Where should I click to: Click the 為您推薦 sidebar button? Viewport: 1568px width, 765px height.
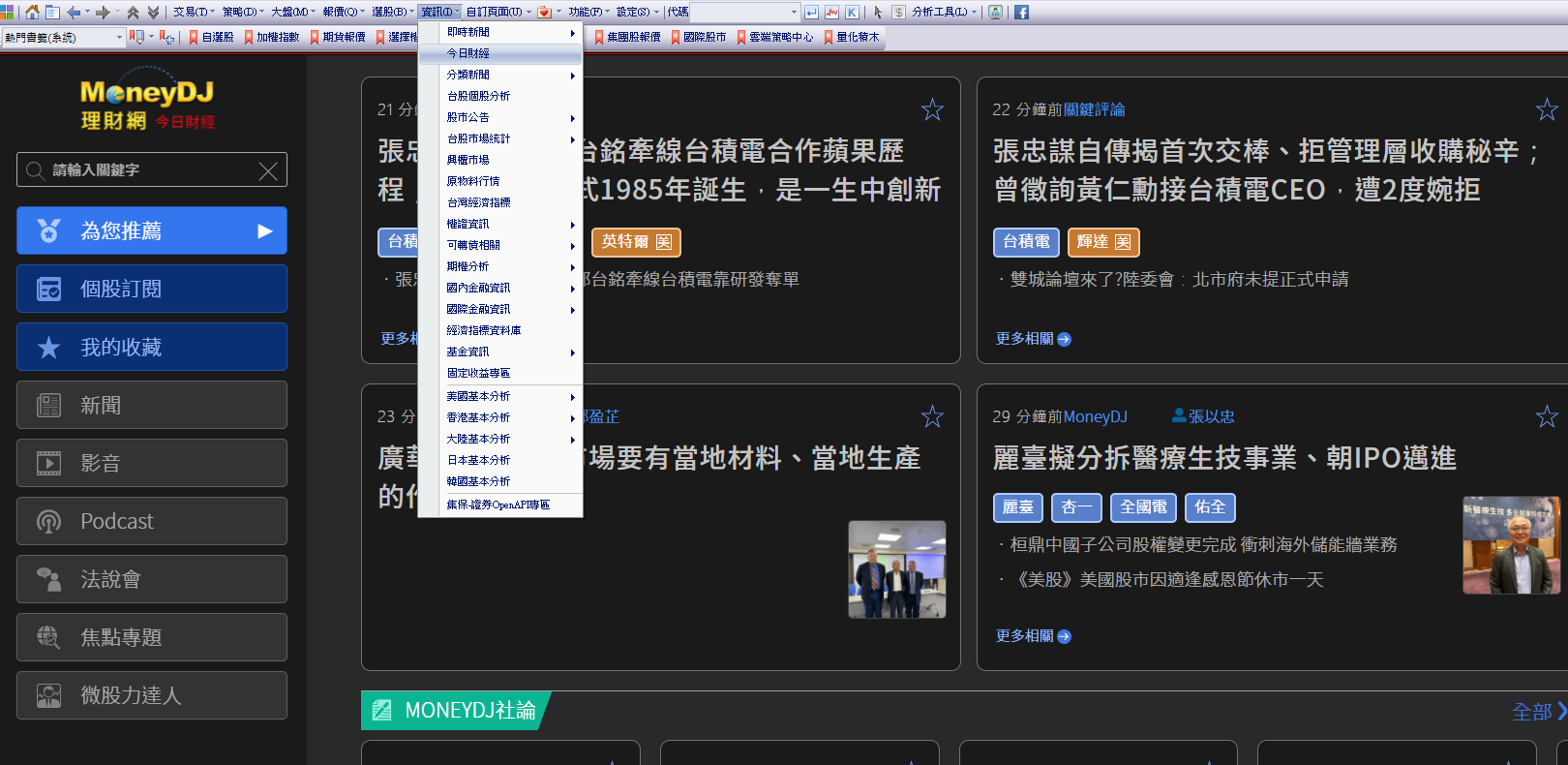[152, 230]
